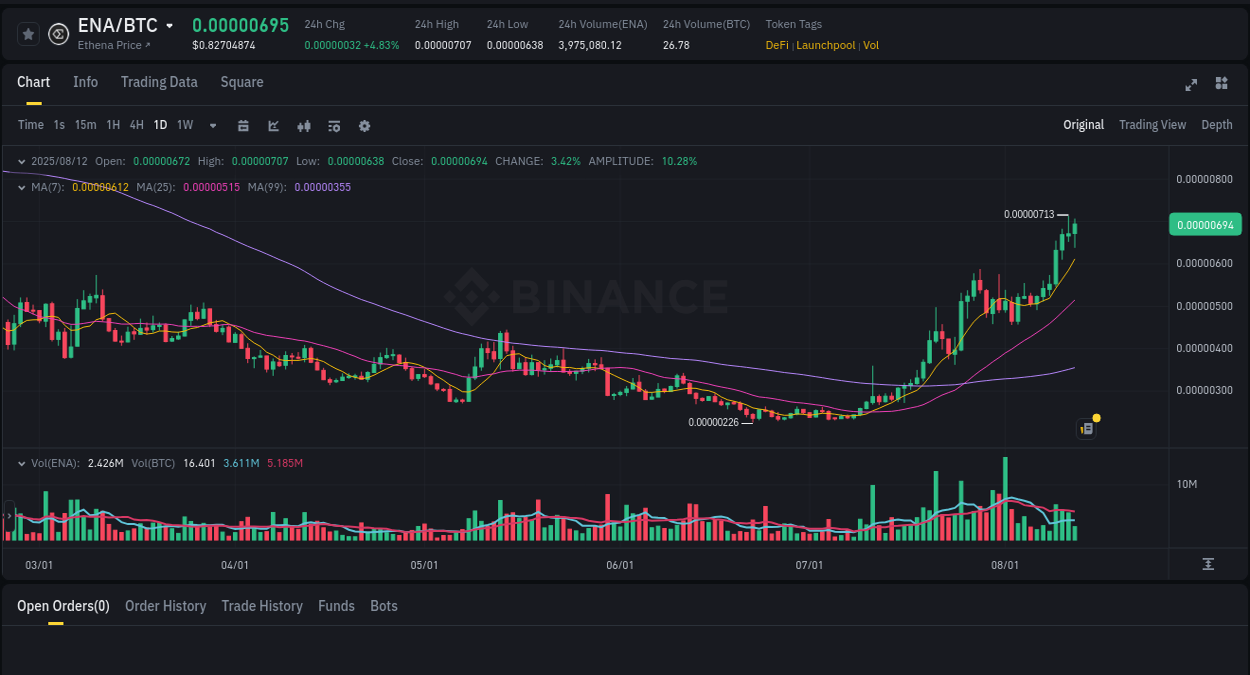Collapse the MA indicator row chevron
This screenshot has height=675, width=1250.
pos(20,187)
